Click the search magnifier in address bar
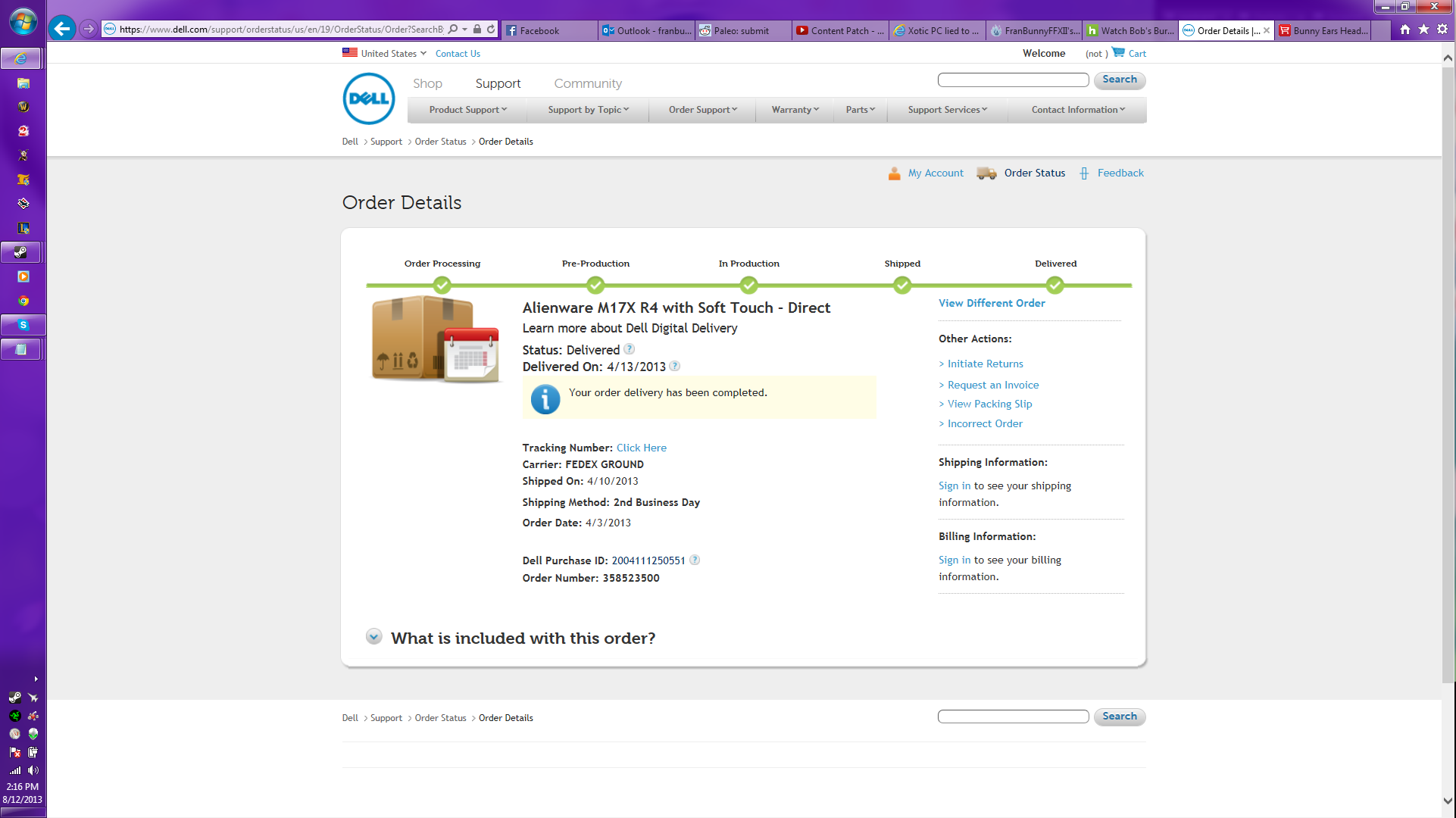Viewport: 1456px width, 818px height. pos(453,30)
